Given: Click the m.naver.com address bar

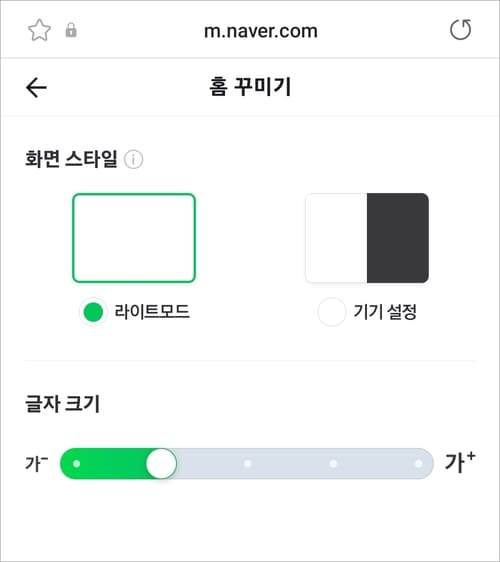Looking at the screenshot, I should point(261,31).
